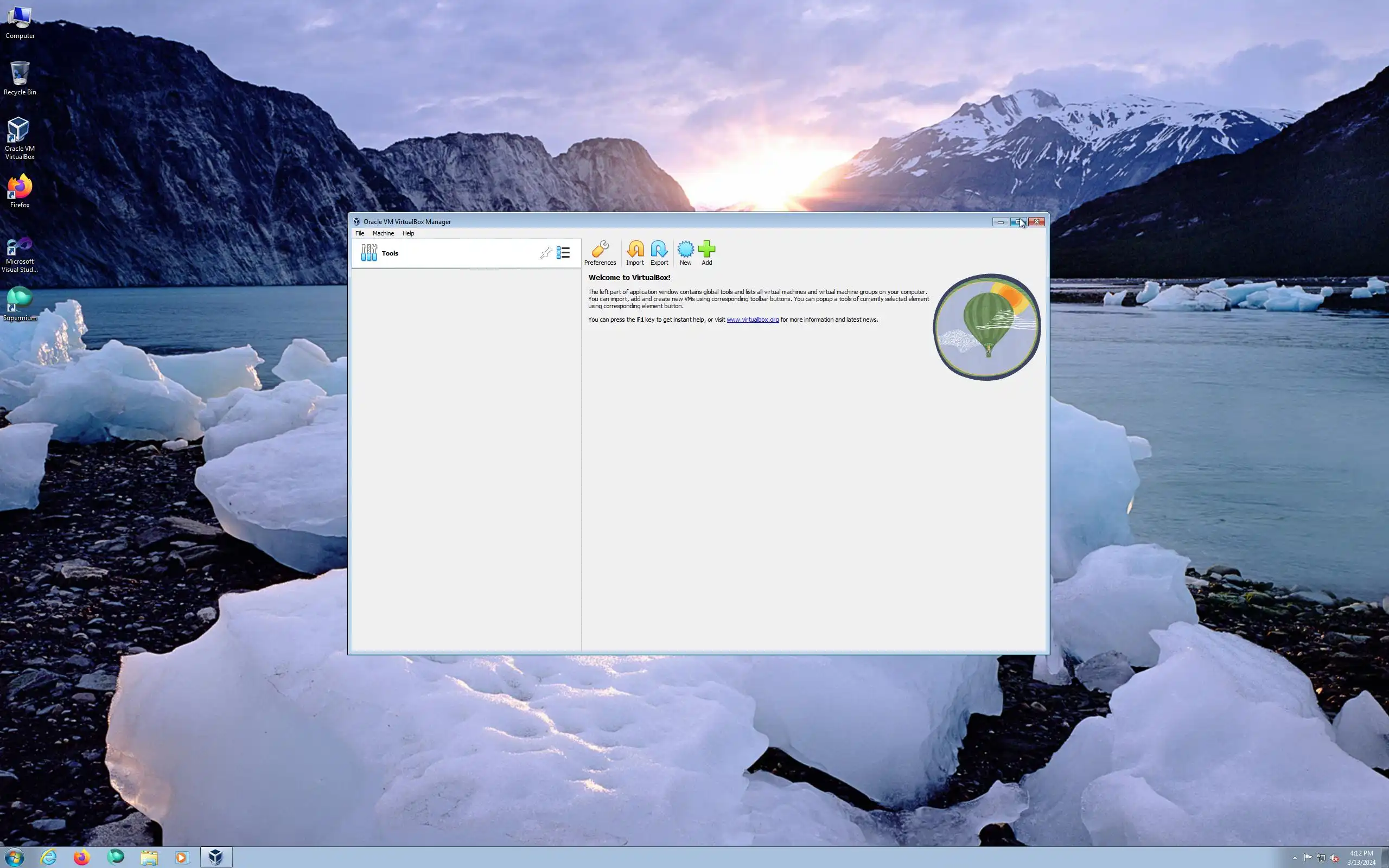Toggle the pin icon beside Tools

(545, 253)
